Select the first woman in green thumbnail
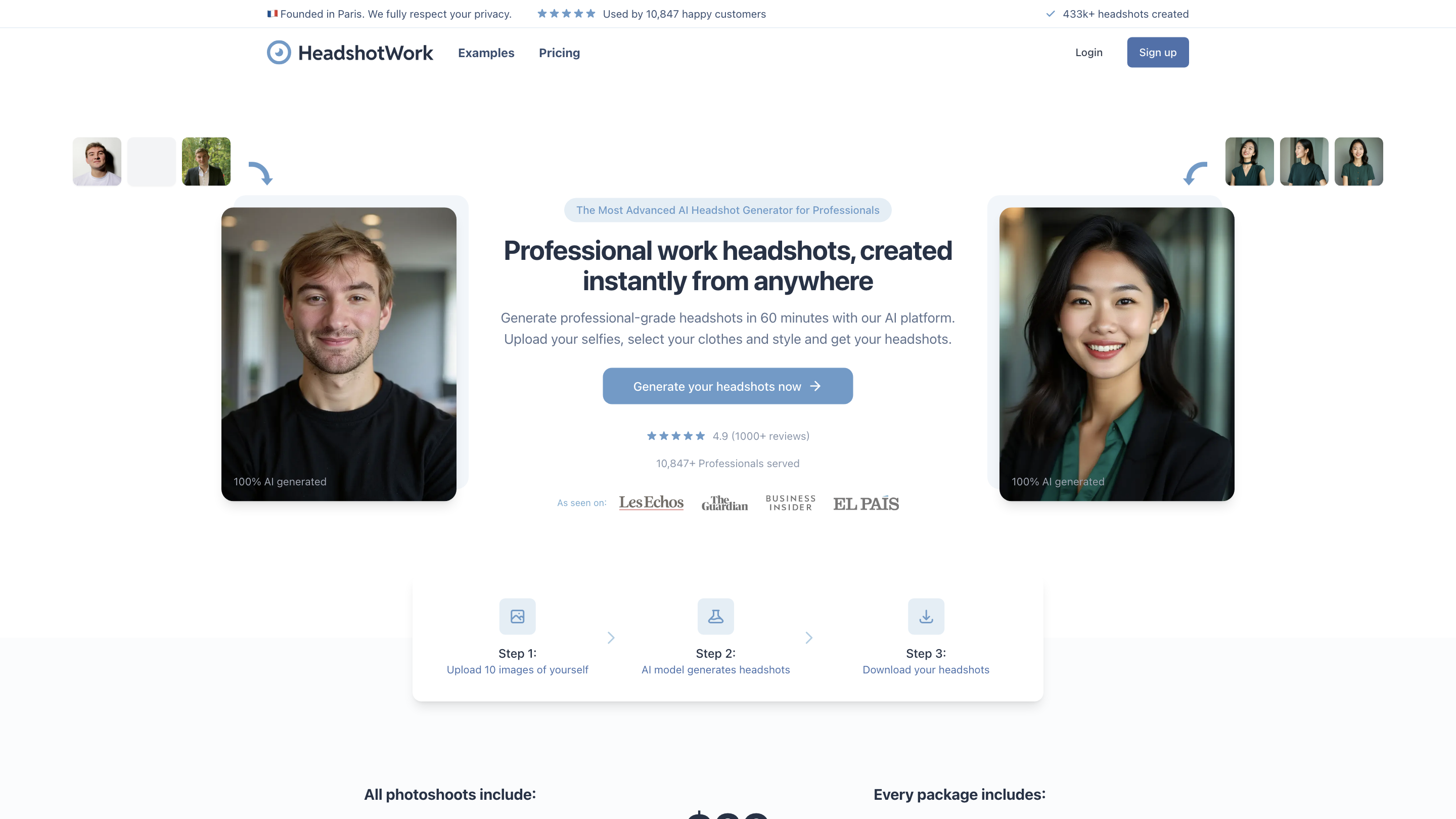The height and width of the screenshot is (819, 1456). pos(1250,162)
